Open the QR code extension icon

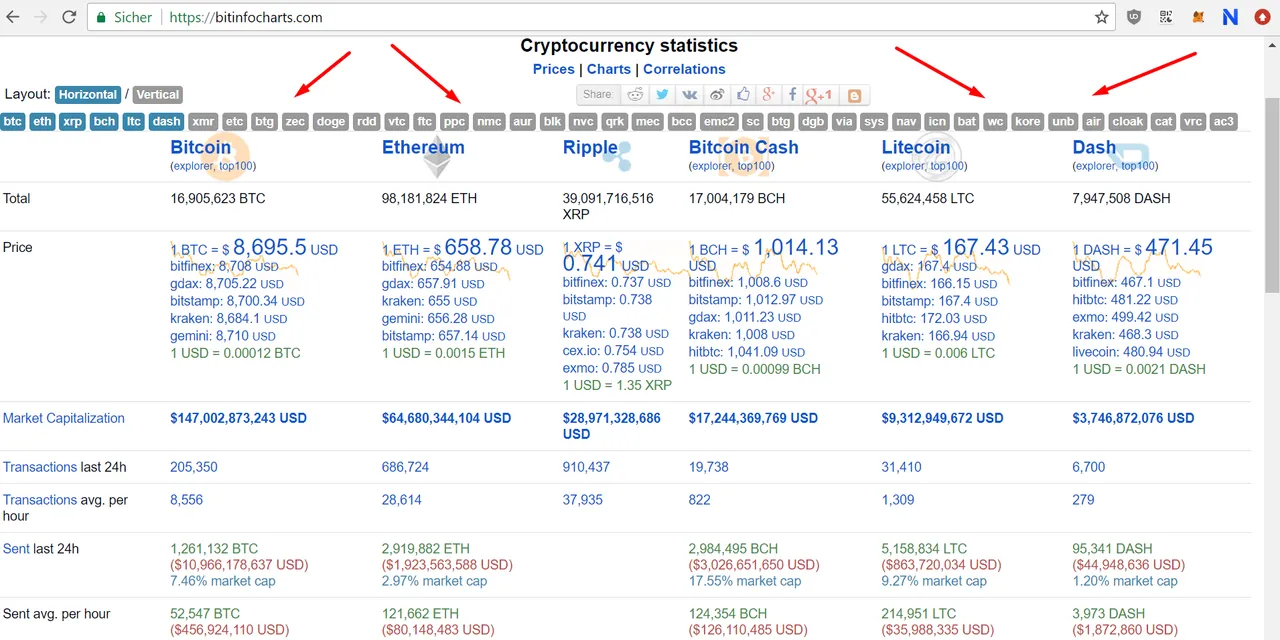(x=1166, y=17)
